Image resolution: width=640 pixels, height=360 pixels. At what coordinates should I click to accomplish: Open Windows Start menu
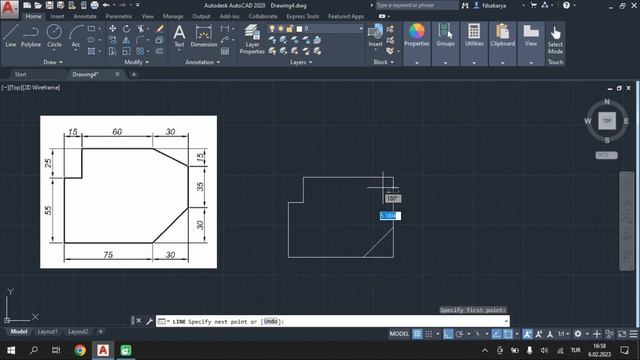point(11,350)
